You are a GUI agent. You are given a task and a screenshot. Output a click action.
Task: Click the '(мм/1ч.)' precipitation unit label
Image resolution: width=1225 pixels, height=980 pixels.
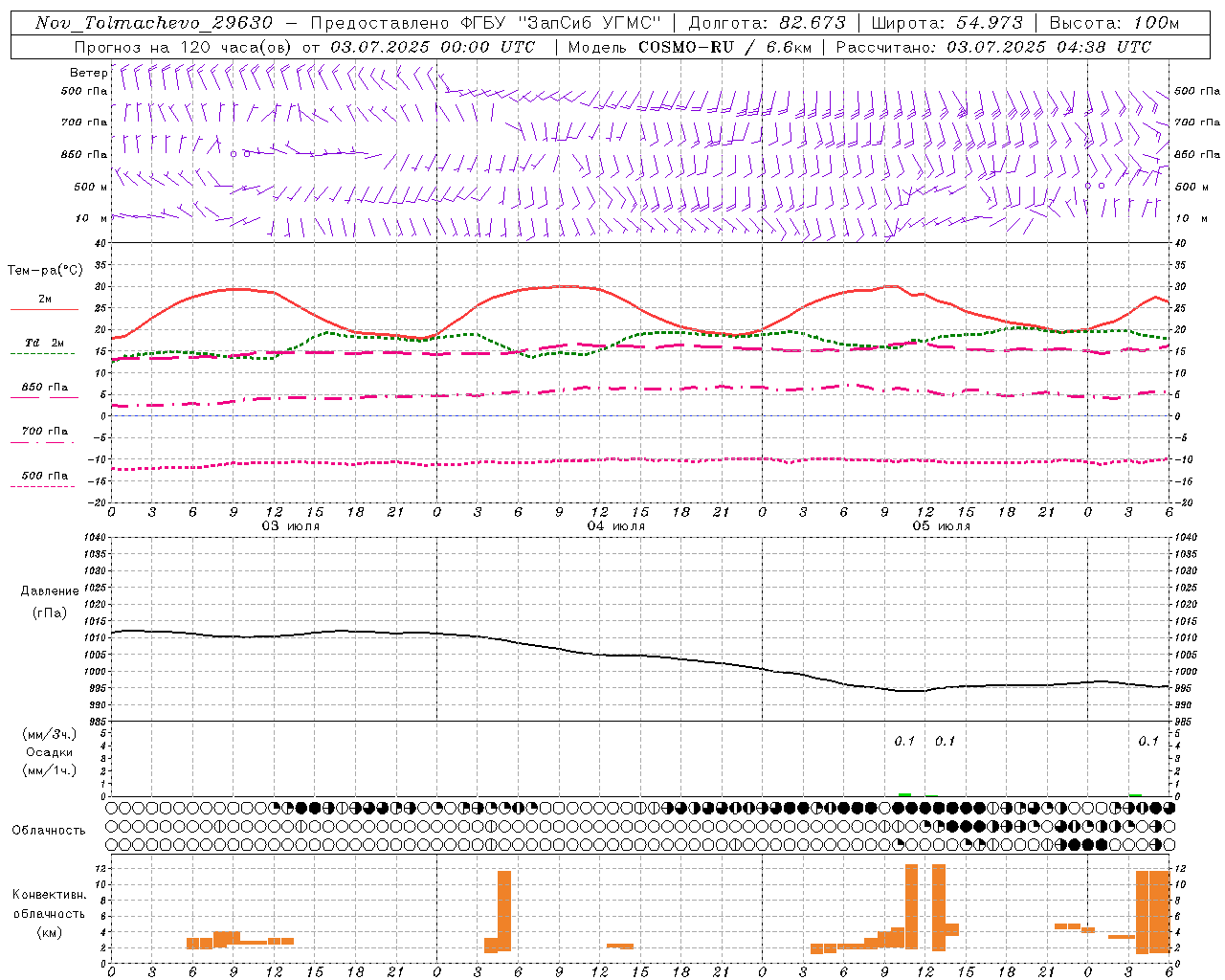50,770
